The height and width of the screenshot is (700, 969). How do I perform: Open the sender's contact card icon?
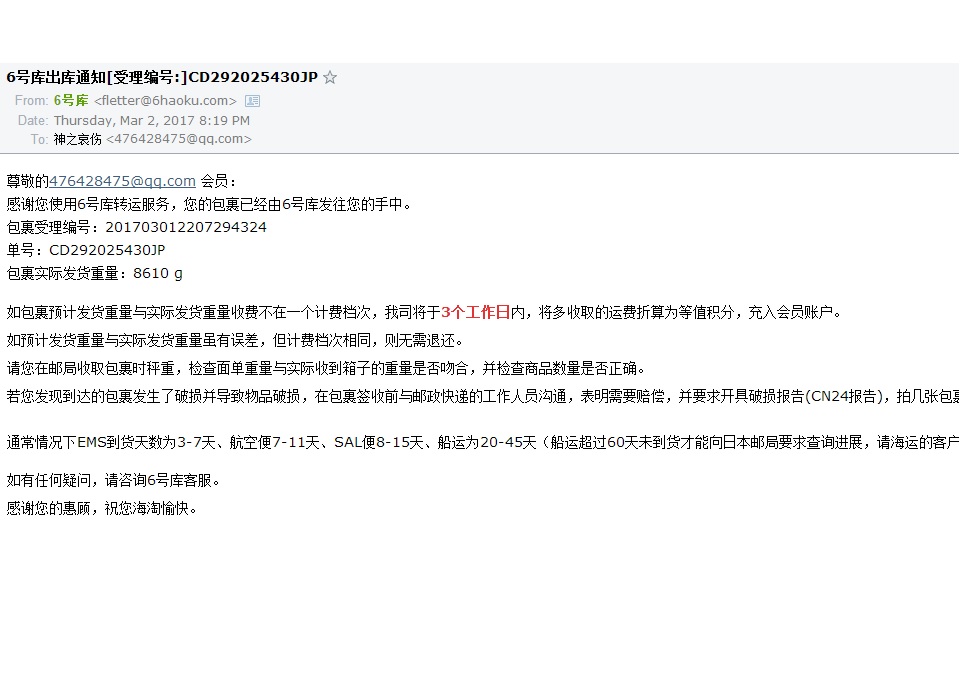tap(252, 101)
